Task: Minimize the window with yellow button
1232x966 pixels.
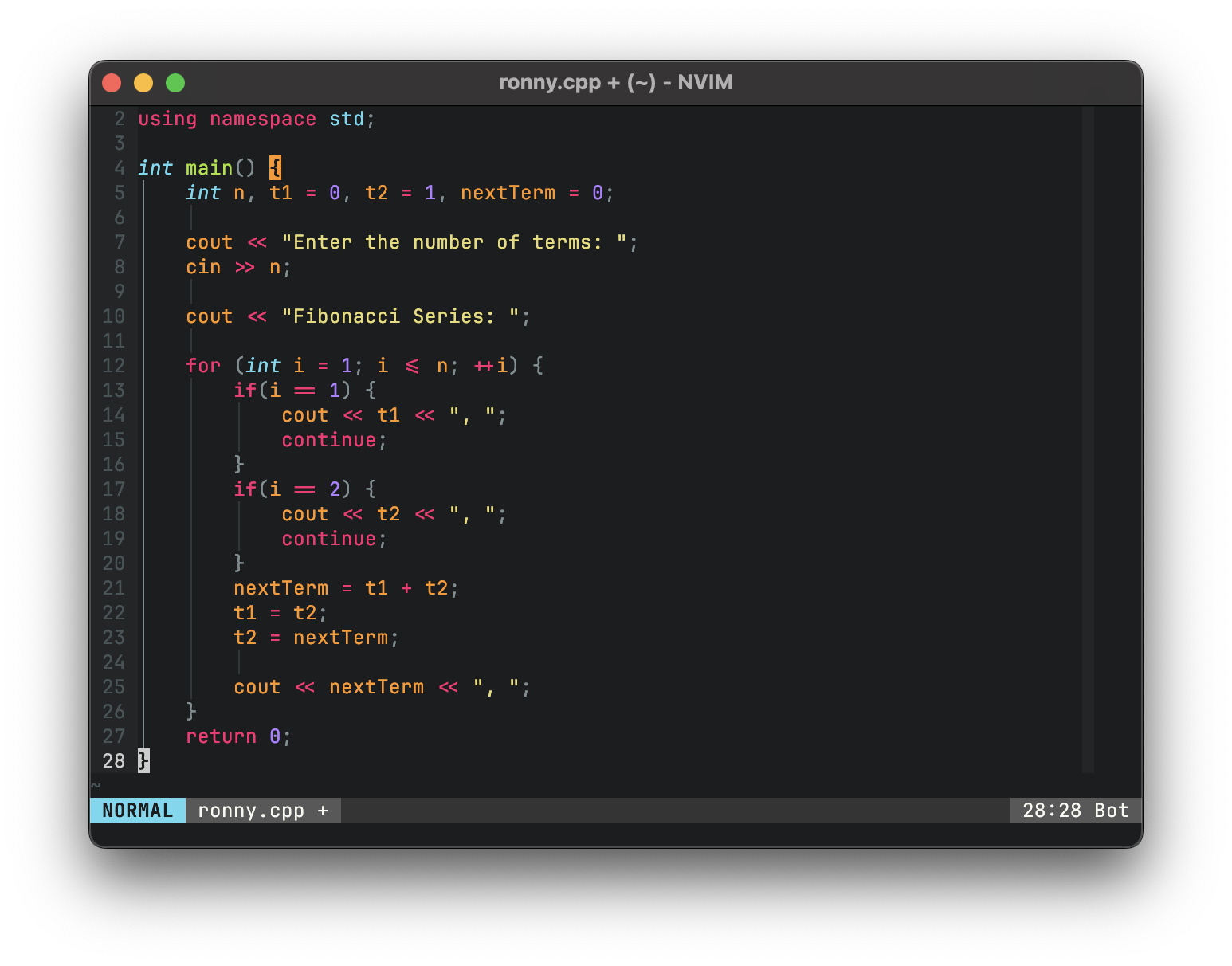Action: [x=143, y=83]
